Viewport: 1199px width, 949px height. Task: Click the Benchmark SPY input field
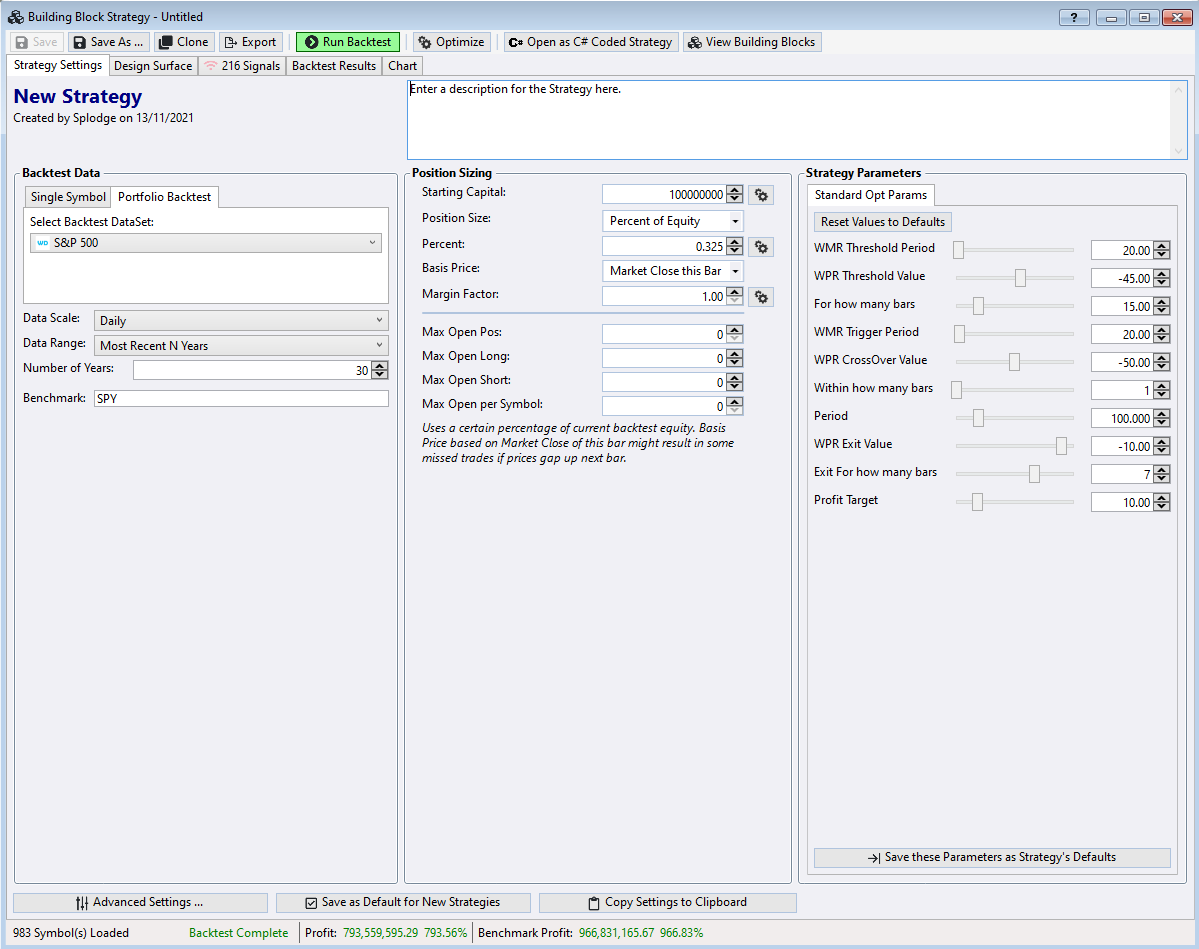click(240, 399)
